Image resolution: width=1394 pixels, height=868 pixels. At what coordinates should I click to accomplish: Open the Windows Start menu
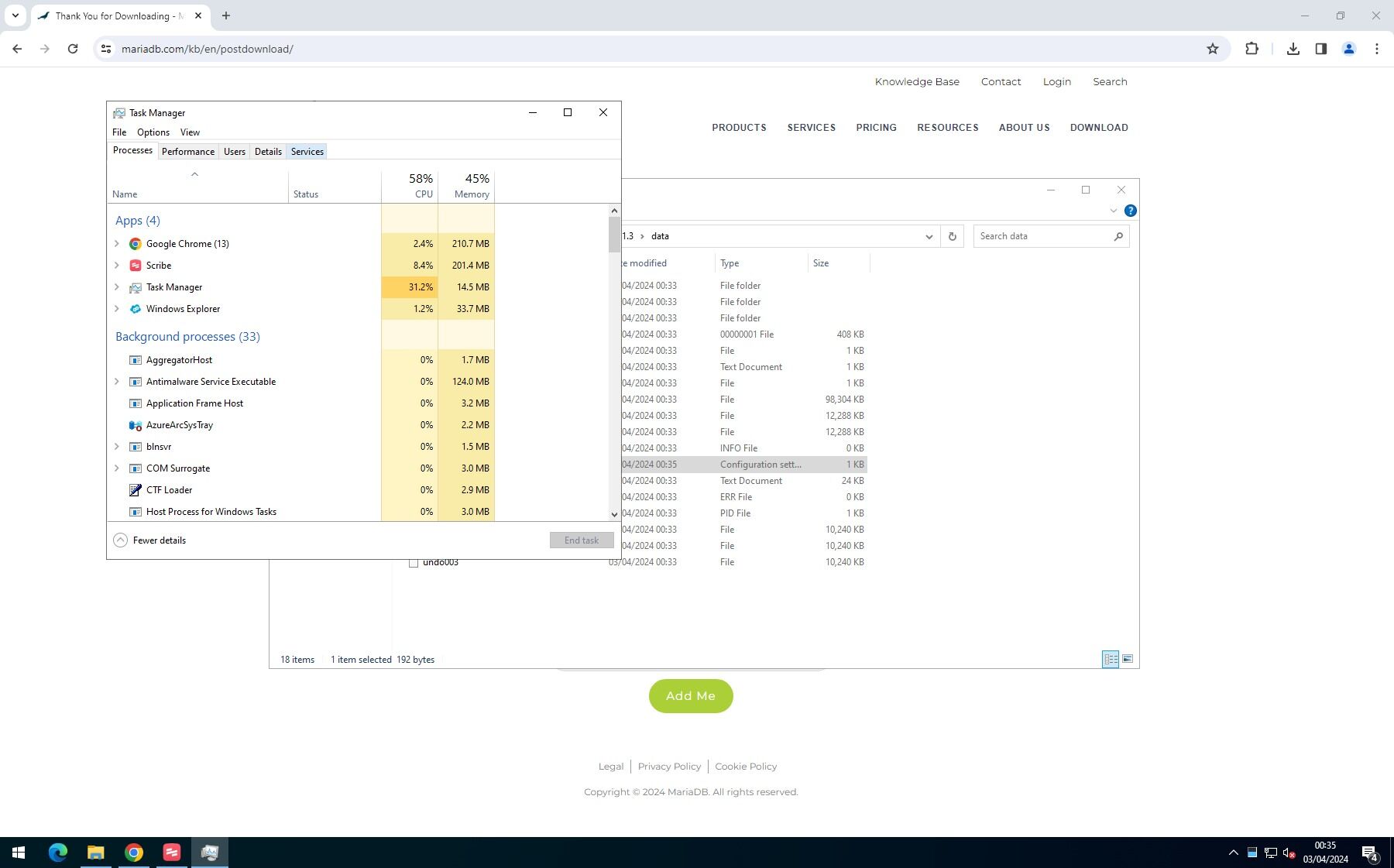click(19, 853)
